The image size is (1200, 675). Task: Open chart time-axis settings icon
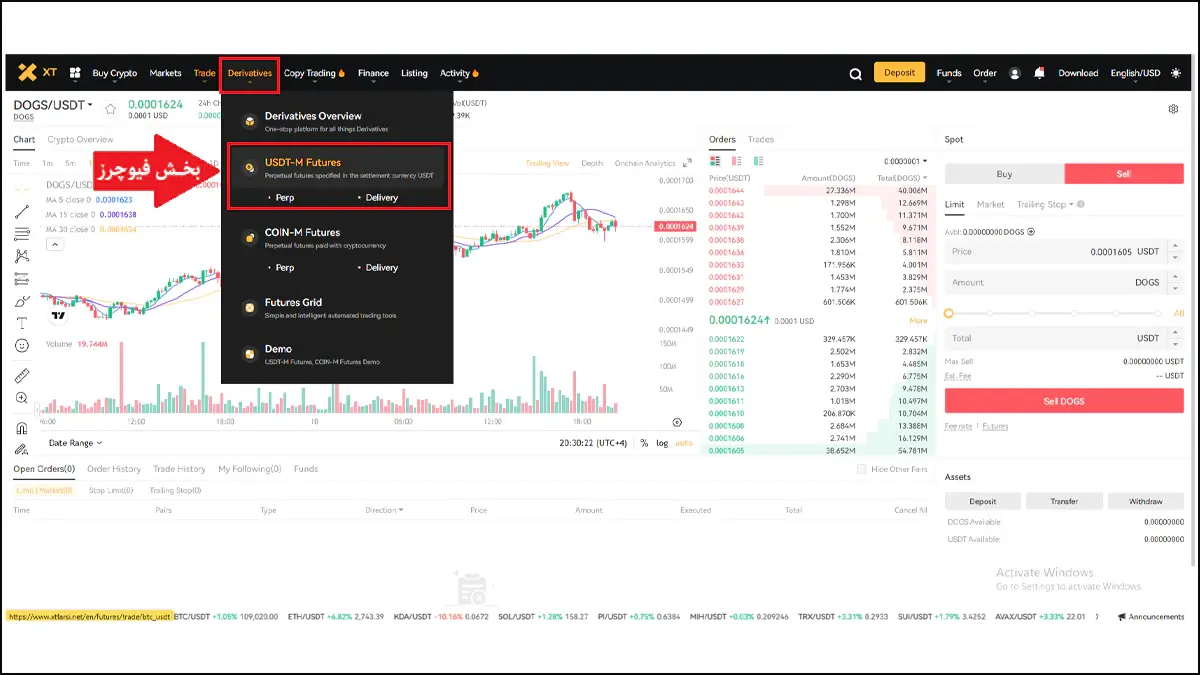click(677, 422)
